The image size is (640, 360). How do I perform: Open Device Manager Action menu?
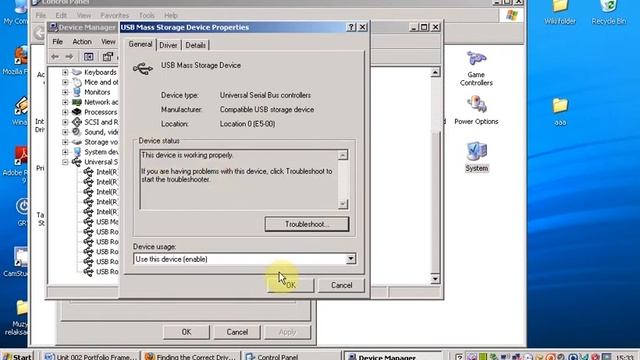coord(82,42)
